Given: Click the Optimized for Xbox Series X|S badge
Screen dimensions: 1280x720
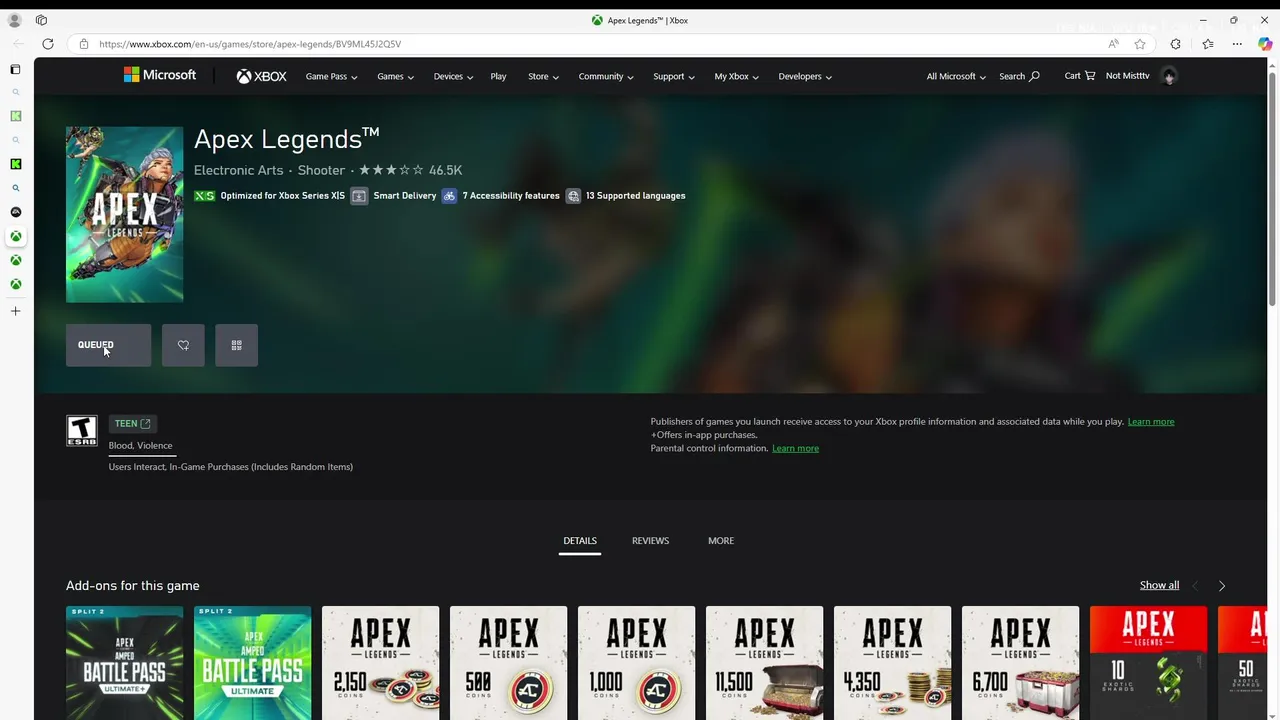Looking at the screenshot, I should (269, 196).
